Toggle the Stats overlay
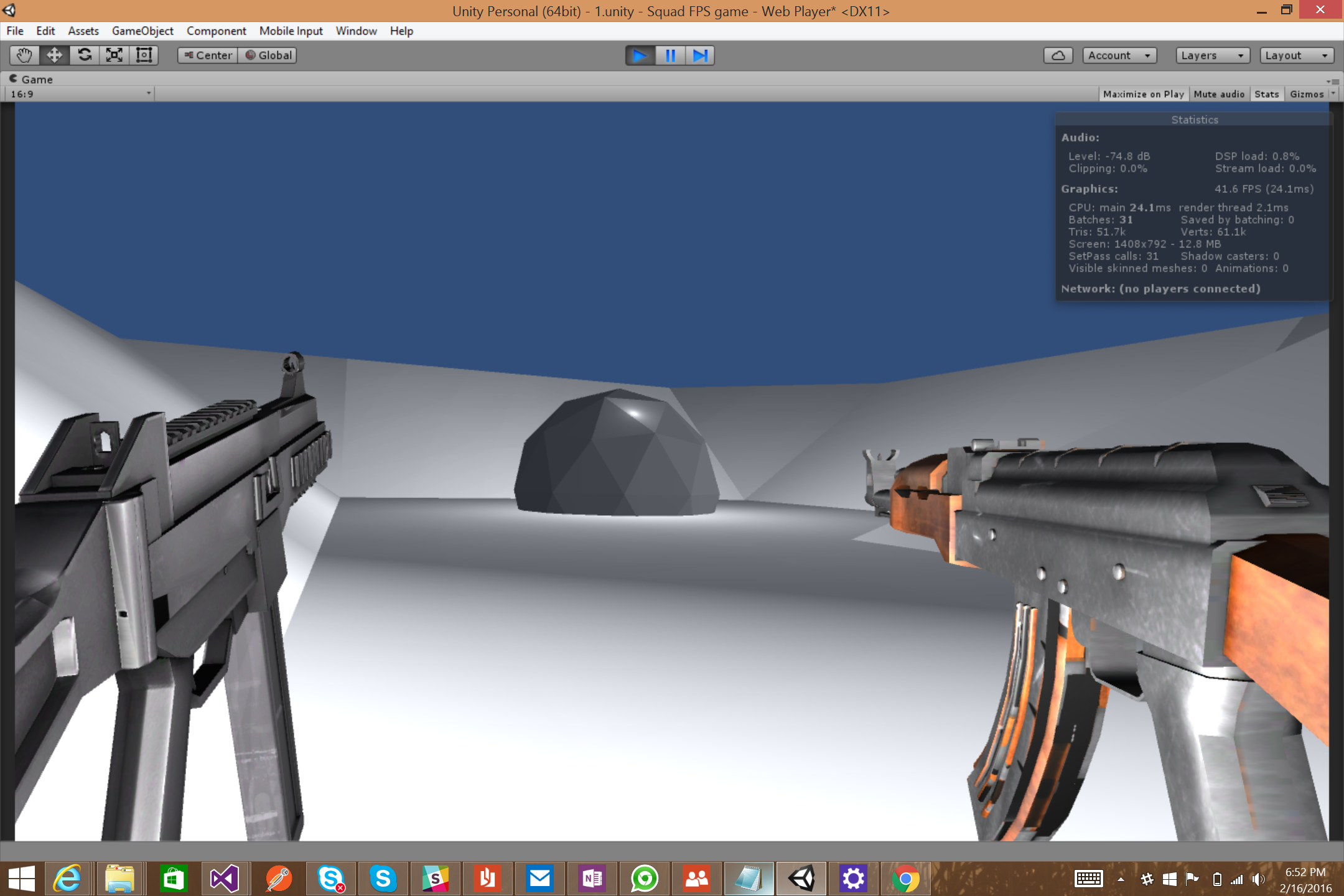This screenshot has height=896, width=1344. tap(1267, 94)
